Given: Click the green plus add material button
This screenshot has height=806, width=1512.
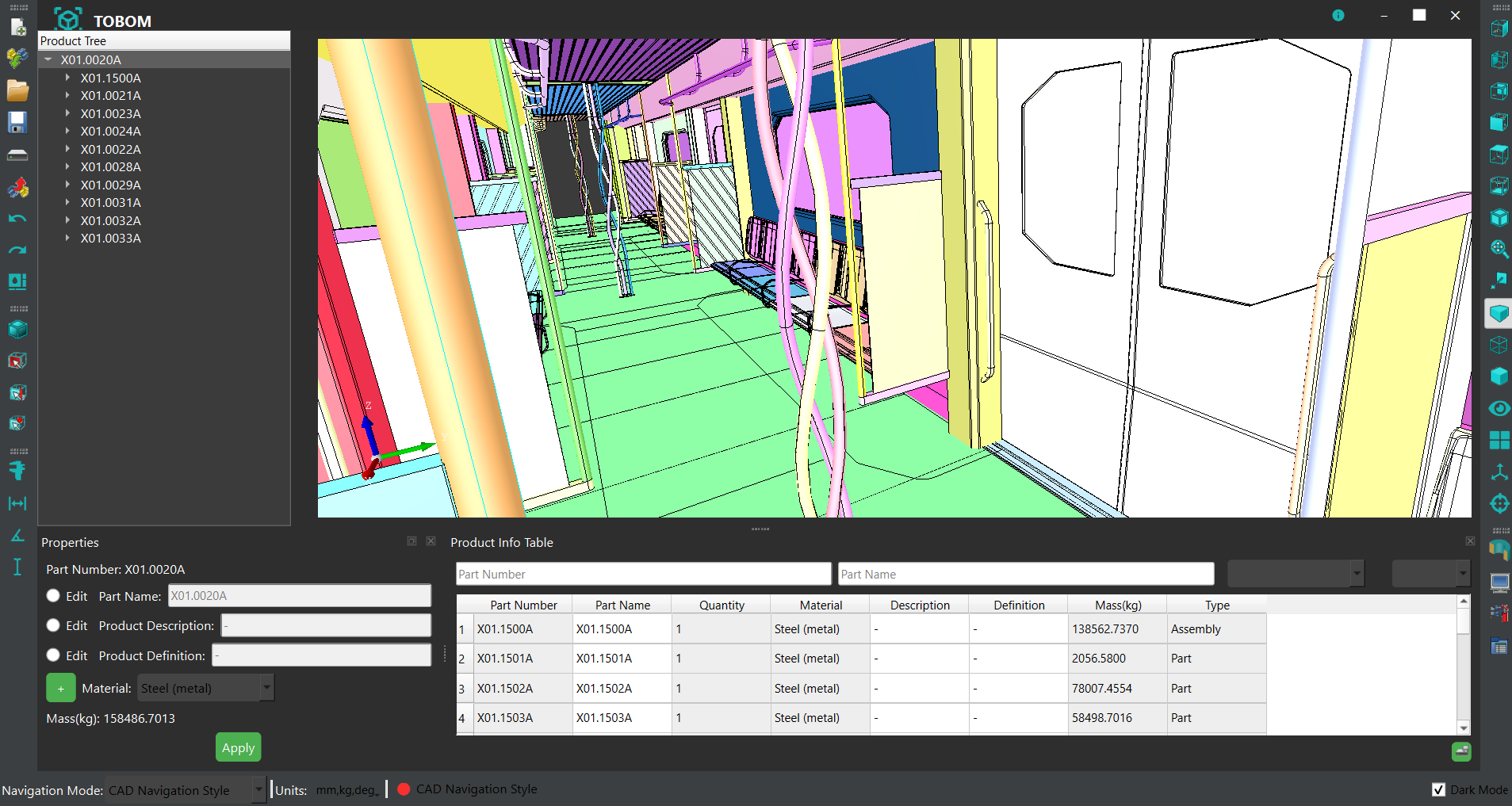Looking at the screenshot, I should coord(61,688).
